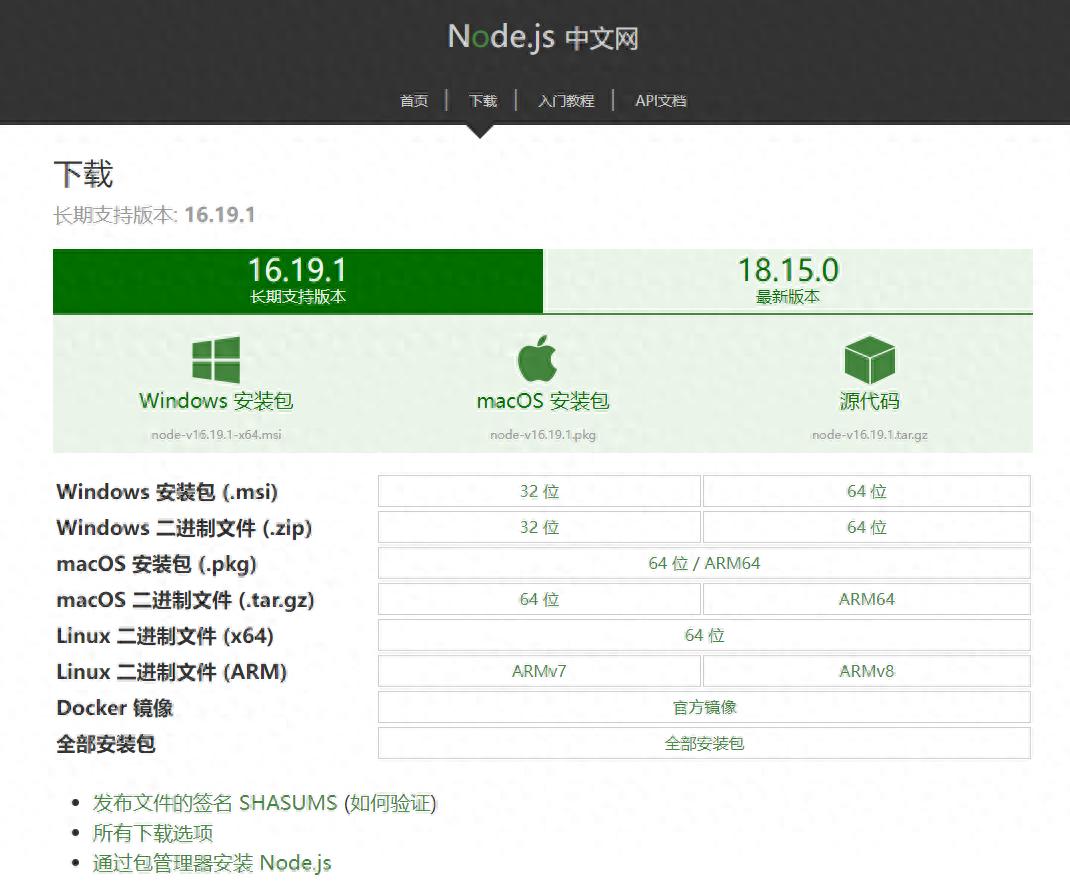This screenshot has height=884, width=1070.
Task: Open the Node.js 中文网 logo
Action: tap(543, 37)
